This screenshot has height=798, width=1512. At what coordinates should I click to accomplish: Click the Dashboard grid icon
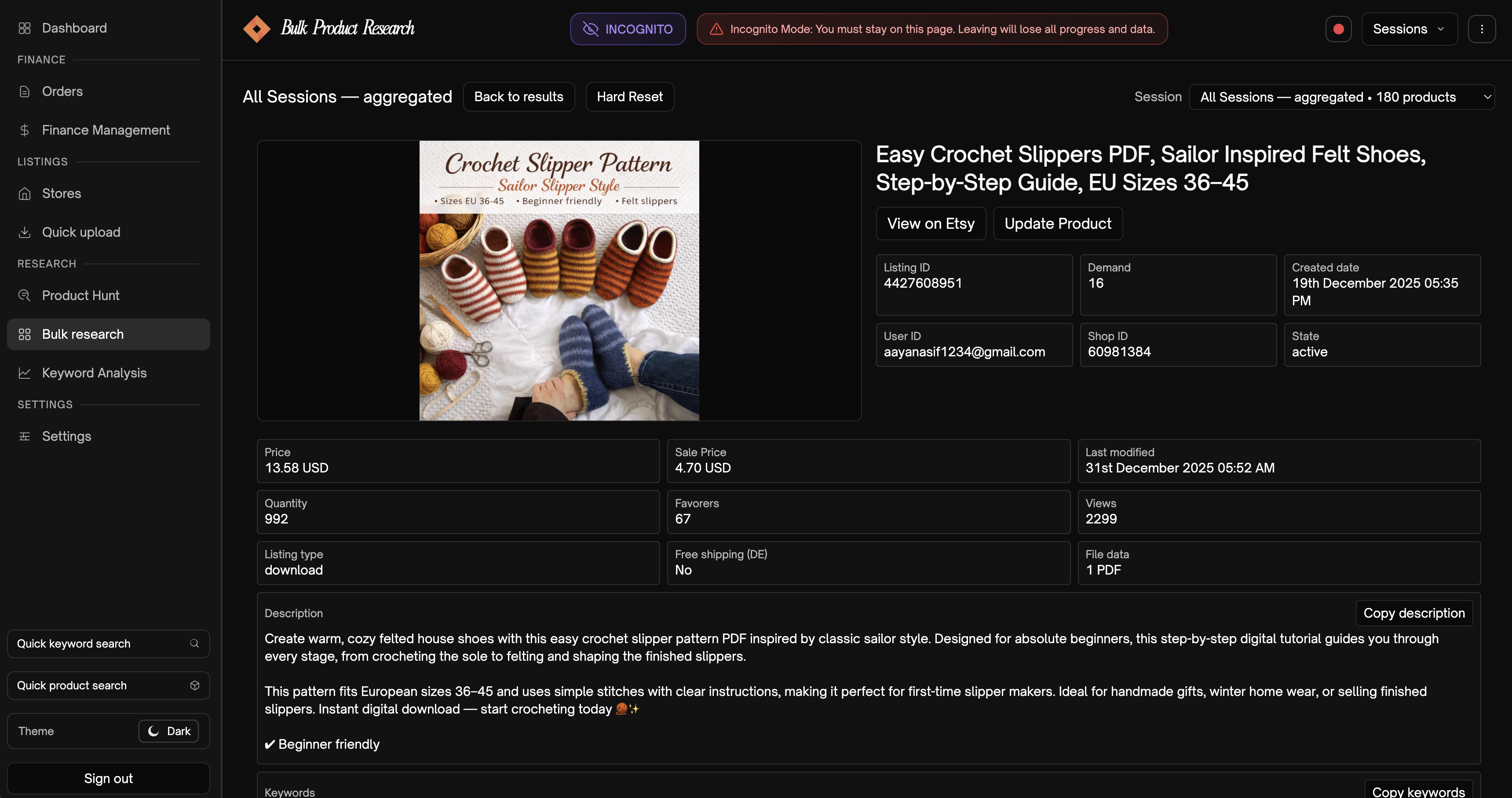24,28
